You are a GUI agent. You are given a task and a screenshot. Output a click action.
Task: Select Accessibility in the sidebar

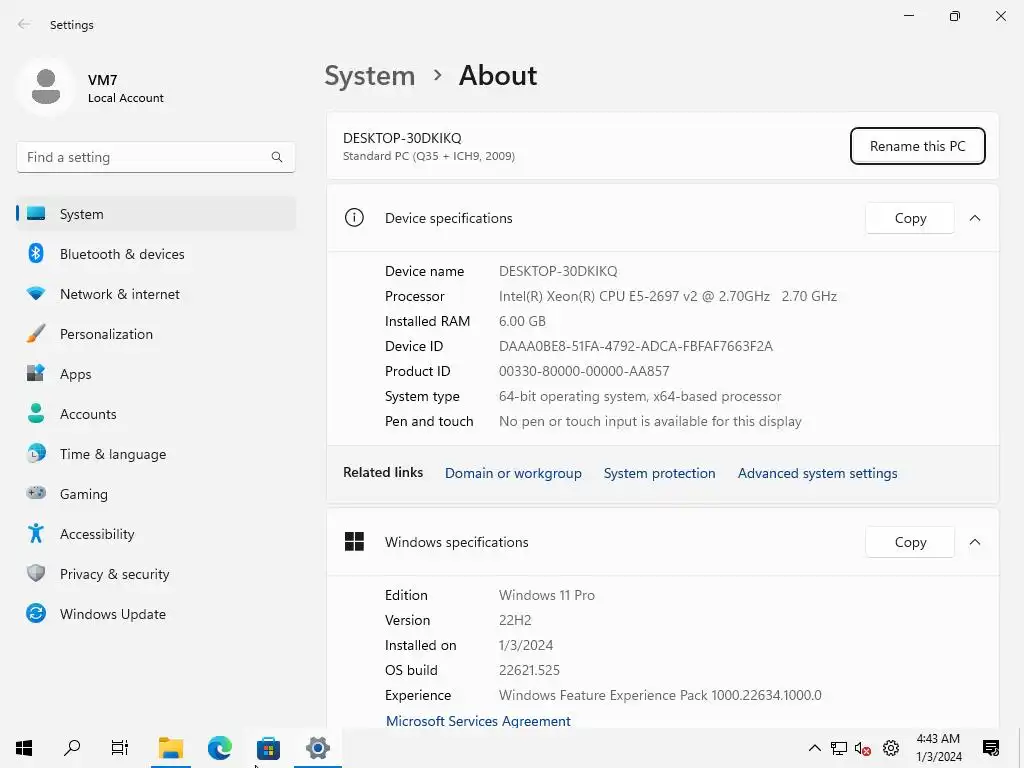click(x=156, y=534)
